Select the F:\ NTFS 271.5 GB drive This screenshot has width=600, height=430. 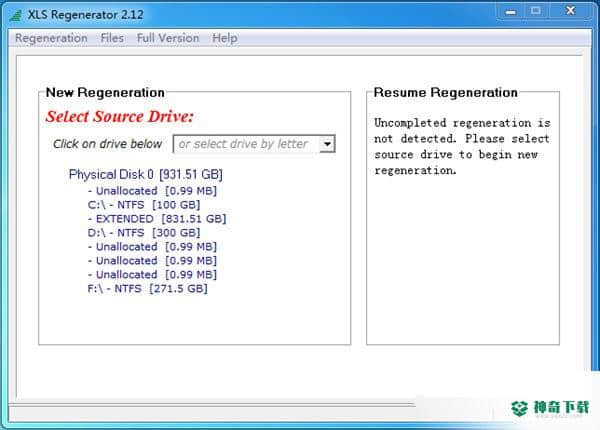[x=148, y=288]
